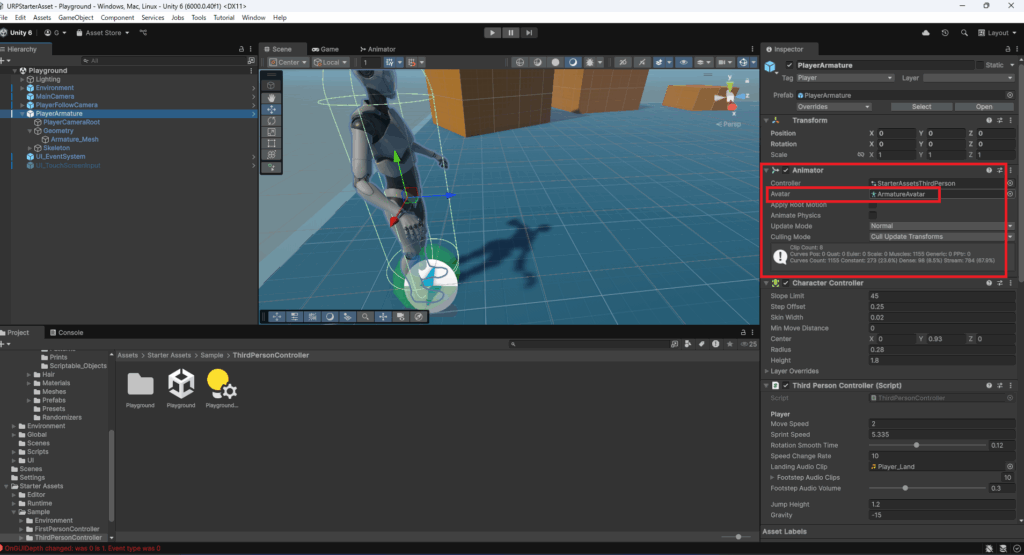Screen dimensions: 1024x555
Task: Open the Local handle rotation dropdown
Action: (x=330, y=63)
